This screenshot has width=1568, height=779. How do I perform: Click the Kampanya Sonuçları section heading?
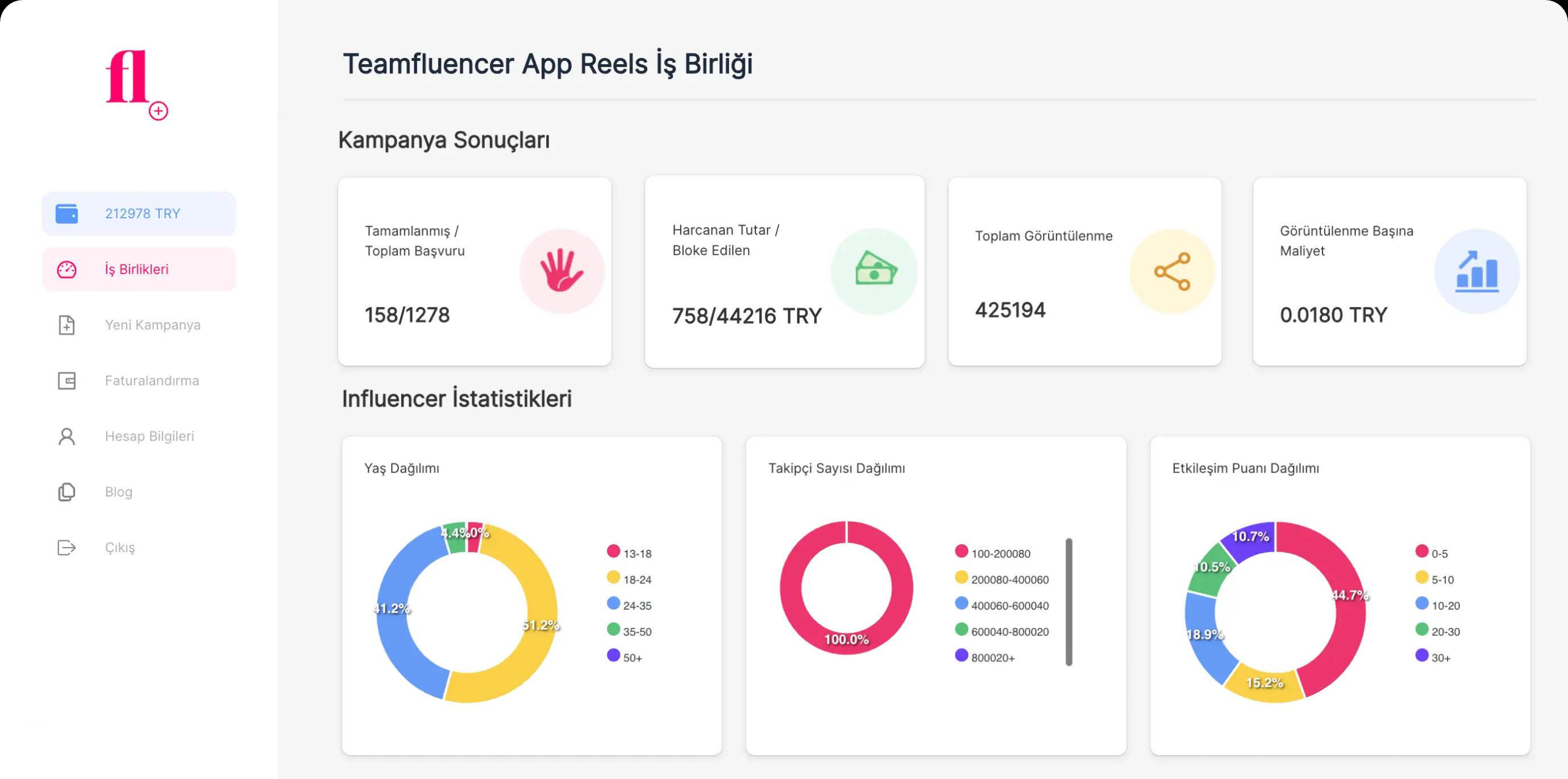444,140
